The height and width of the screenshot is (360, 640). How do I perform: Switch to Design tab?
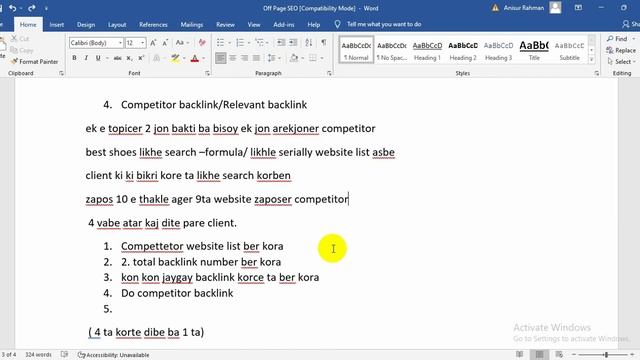click(x=86, y=24)
